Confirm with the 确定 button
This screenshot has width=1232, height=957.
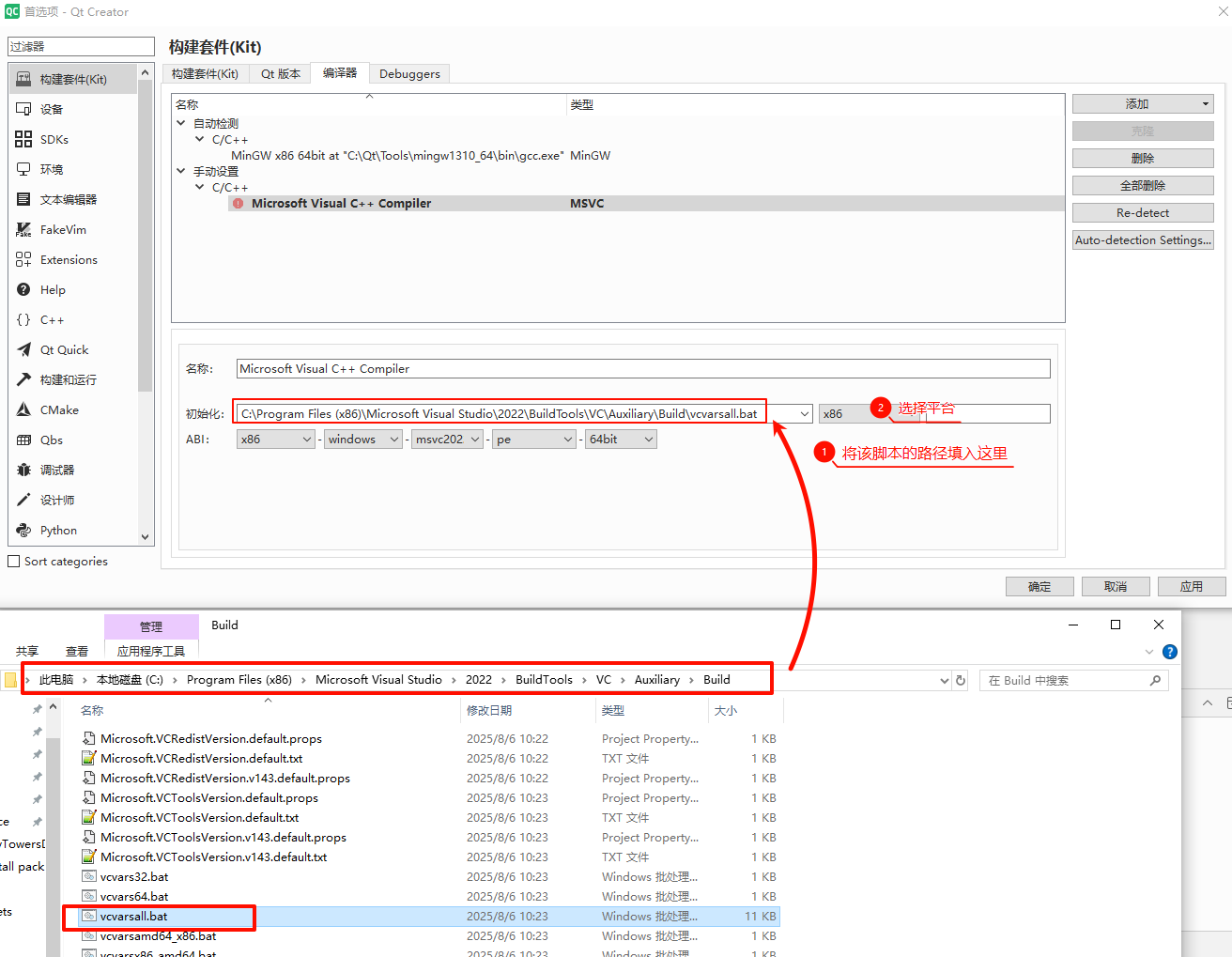[x=1039, y=586]
